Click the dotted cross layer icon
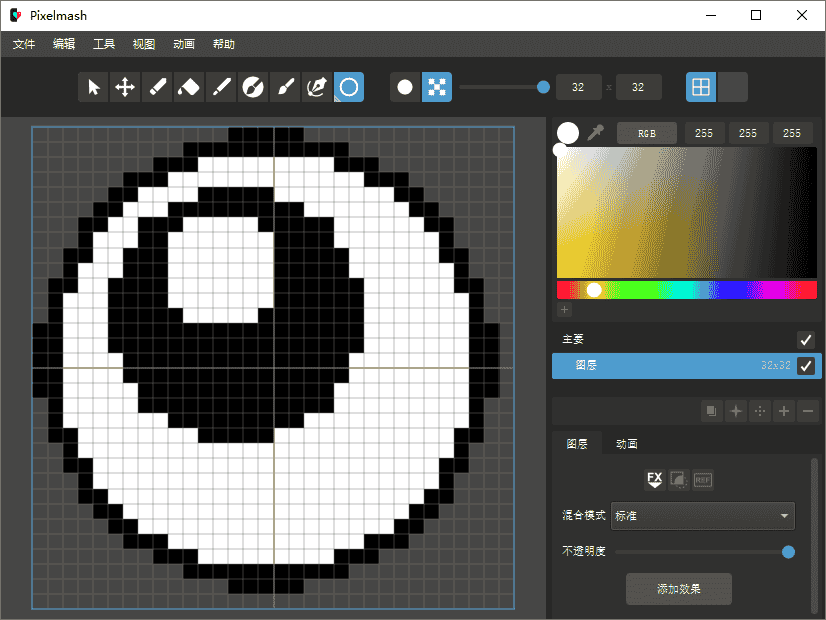 point(760,411)
